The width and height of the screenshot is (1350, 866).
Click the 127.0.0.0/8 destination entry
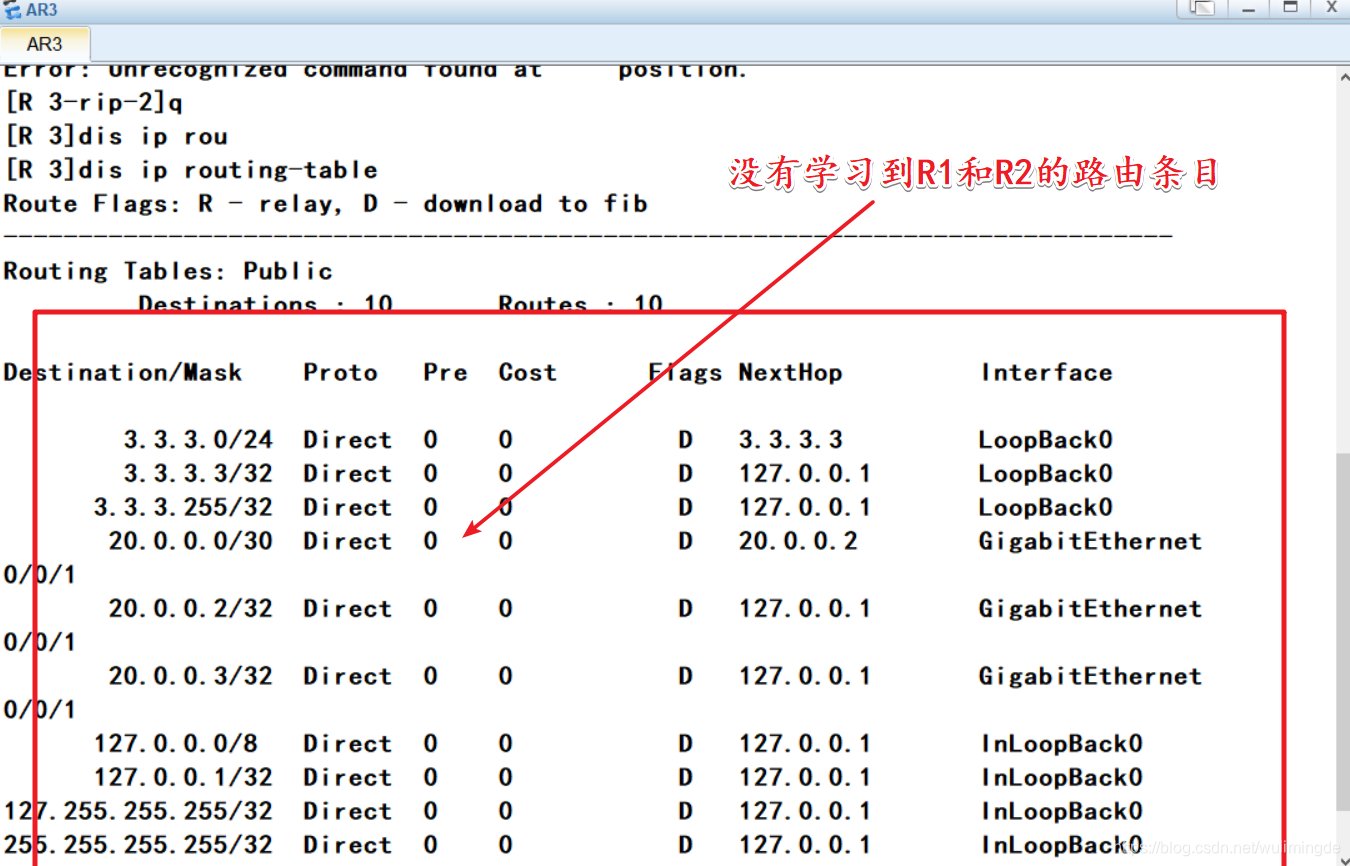pos(176,744)
